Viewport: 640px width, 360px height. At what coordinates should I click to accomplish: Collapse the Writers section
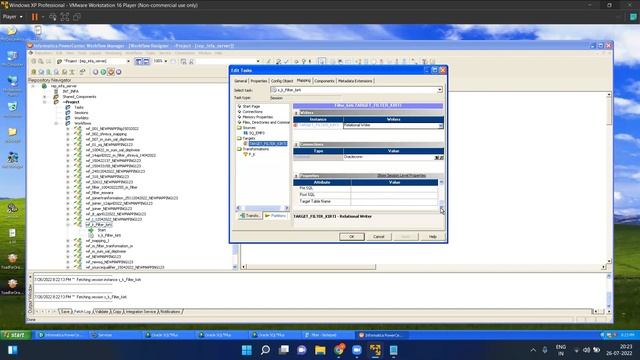296,113
